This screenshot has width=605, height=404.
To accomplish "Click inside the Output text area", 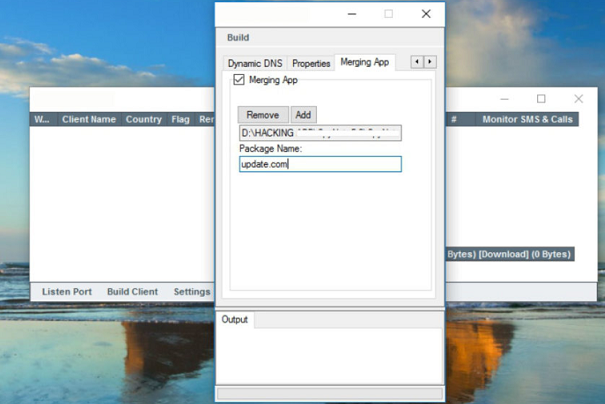I will (329, 356).
